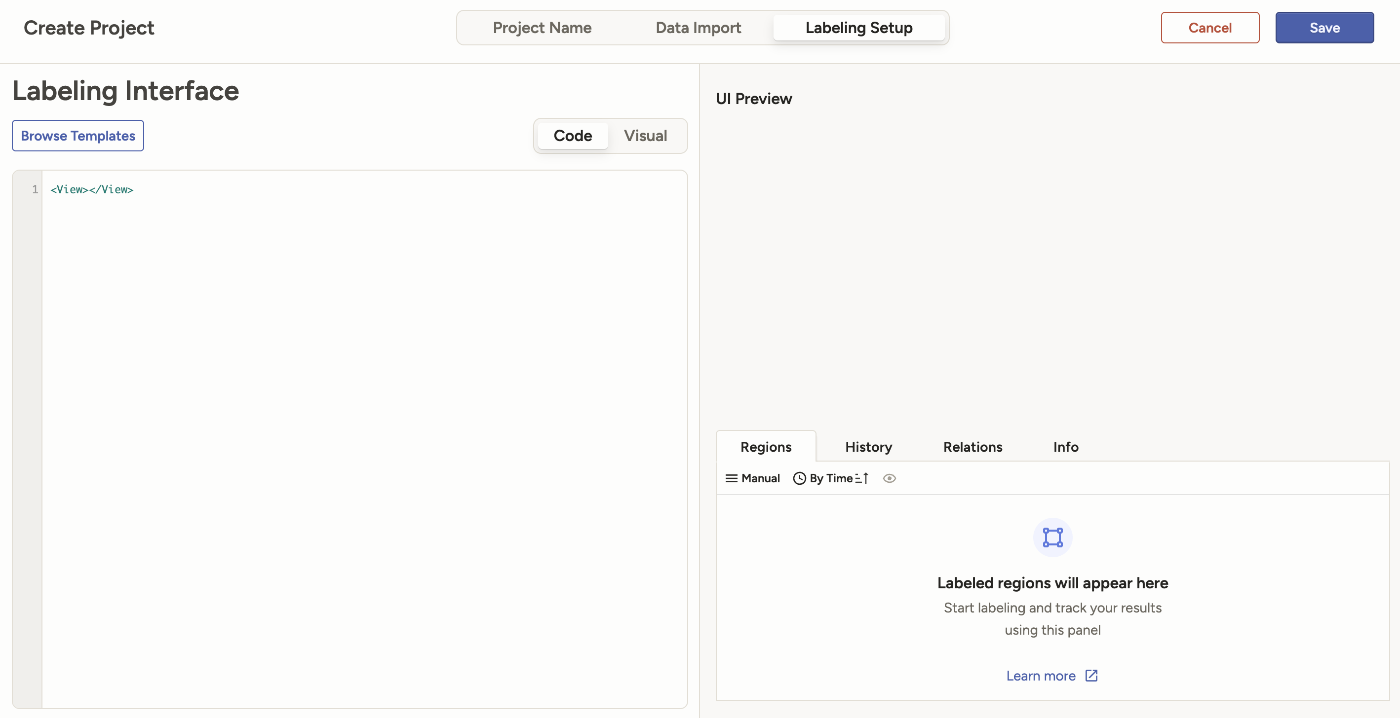Select the Labeling Setup step
This screenshot has height=718, width=1400.
point(859,28)
